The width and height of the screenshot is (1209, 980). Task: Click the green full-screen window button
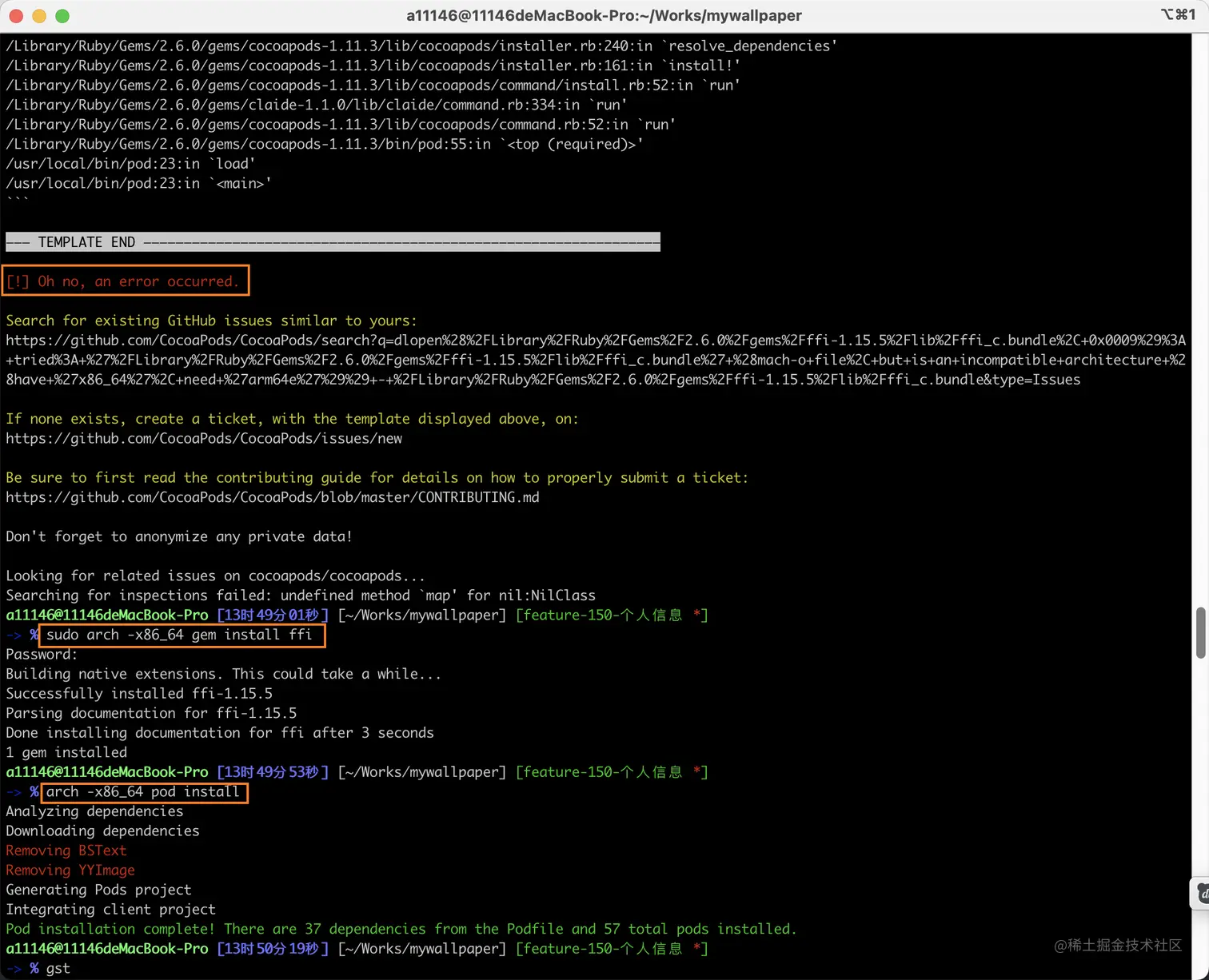pos(62,15)
